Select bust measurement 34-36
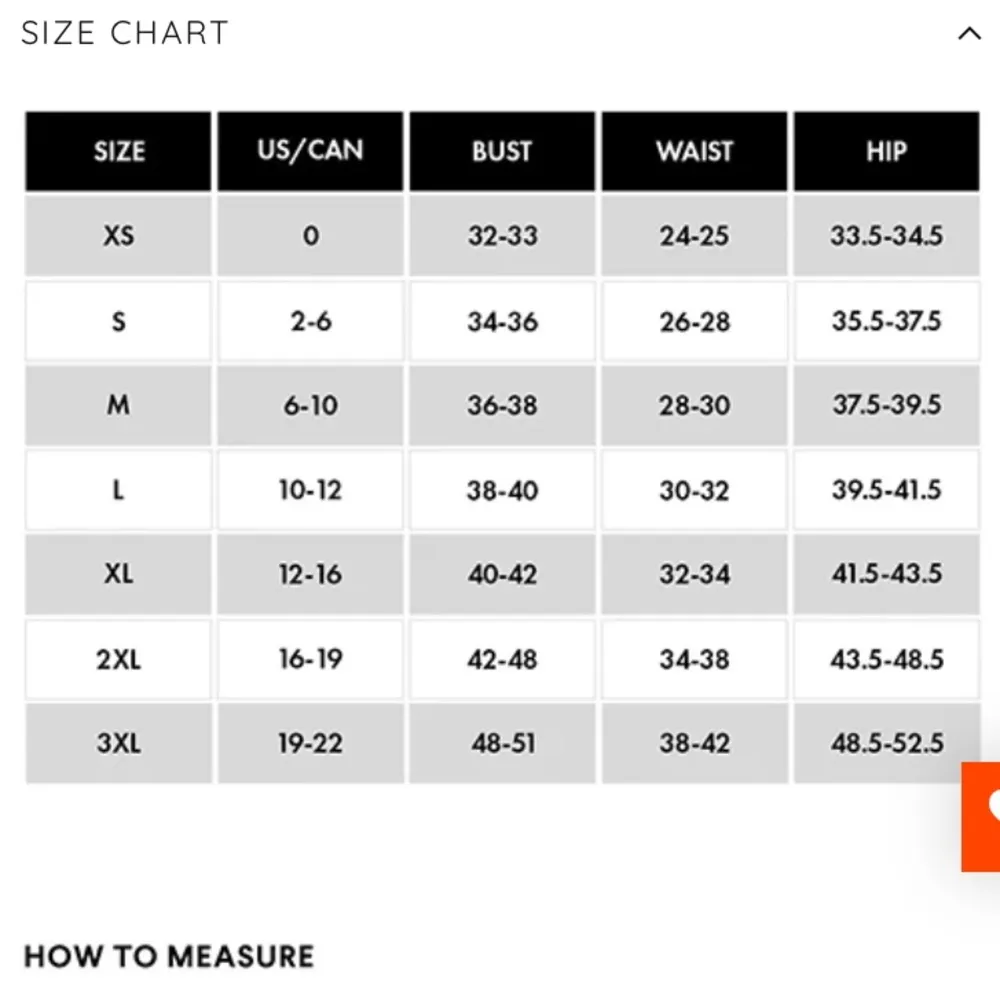The height and width of the screenshot is (1000, 1000). click(x=502, y=321)
